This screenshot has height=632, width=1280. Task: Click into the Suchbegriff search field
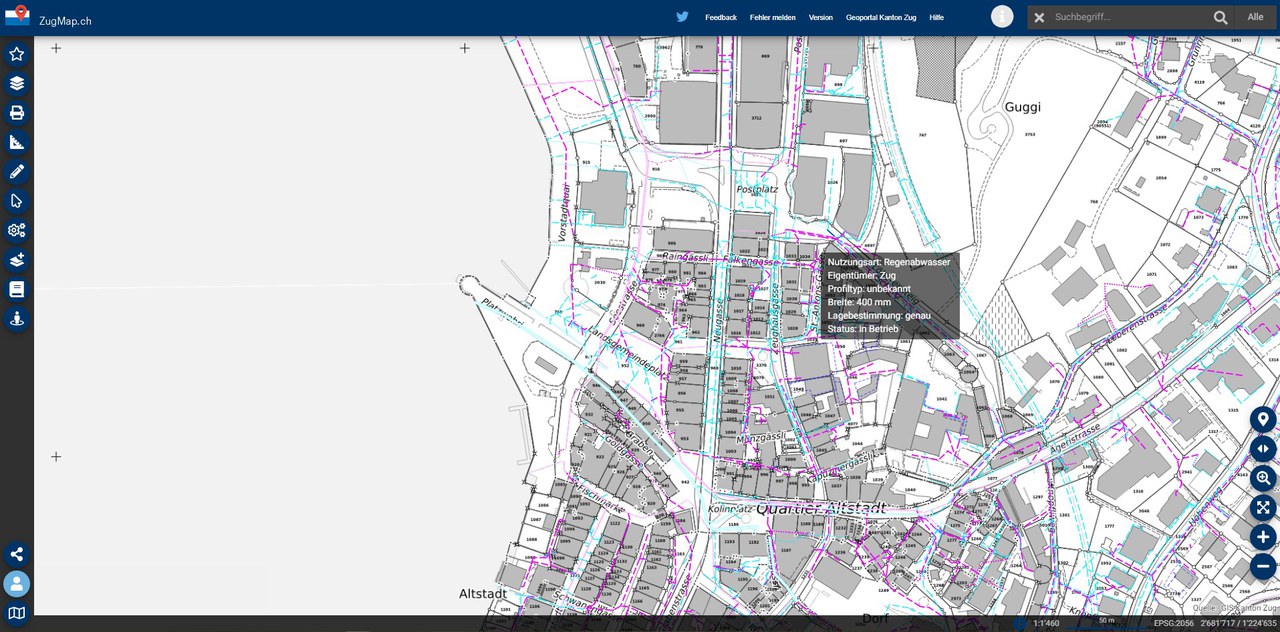click(x=1128, y=17)
